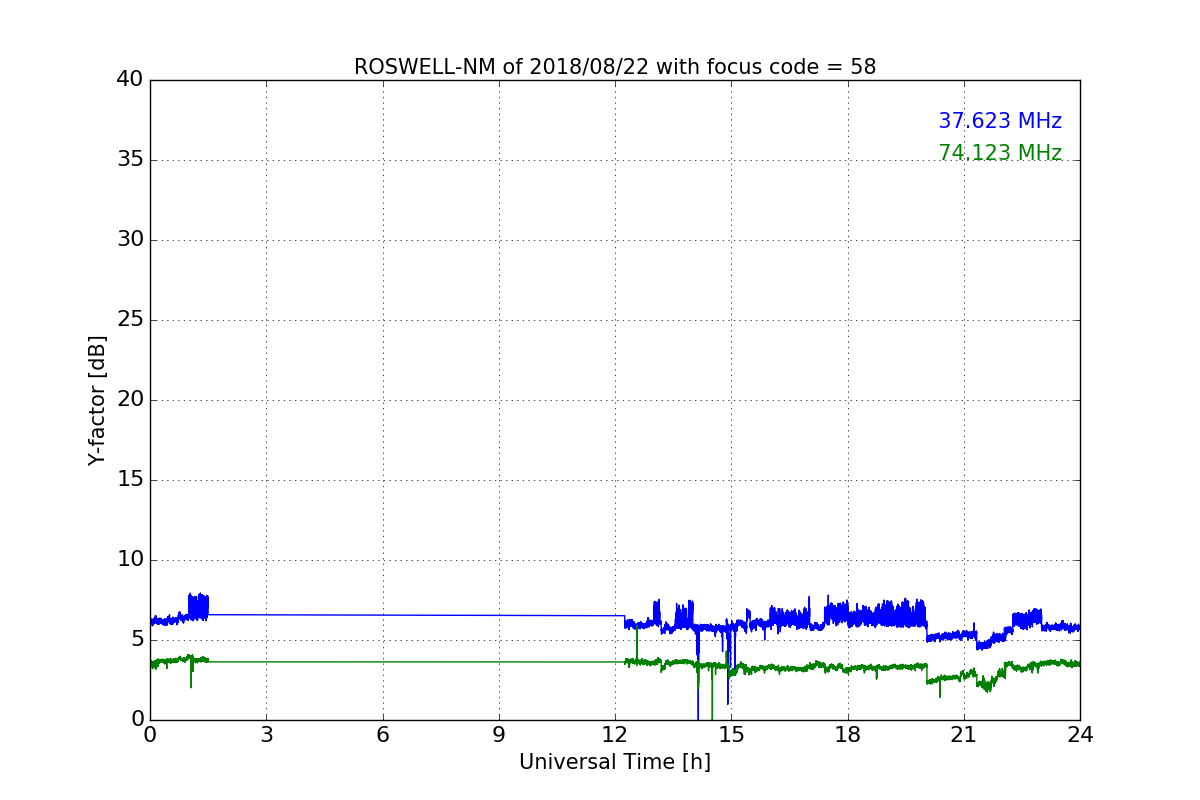The image size is (1200, 800).
Task: Click the x-axis tick label 12
Action: pos(615,735)
